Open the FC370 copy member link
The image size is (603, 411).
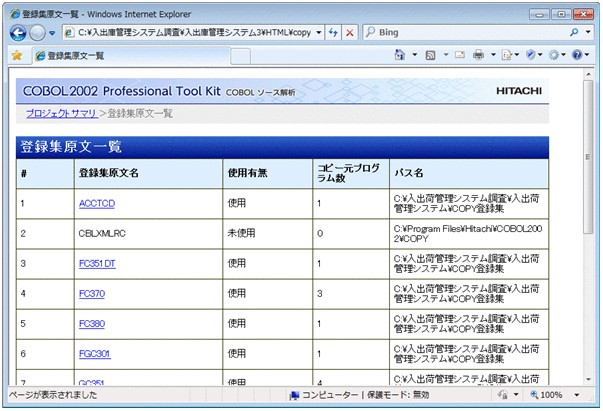(x=91, y=294)
